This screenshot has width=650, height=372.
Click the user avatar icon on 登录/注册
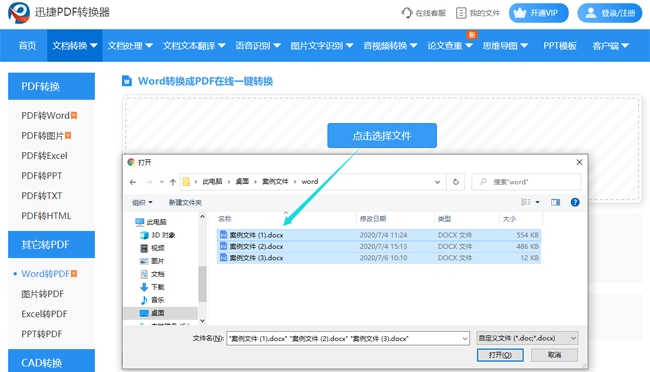(x=591, y=13)
